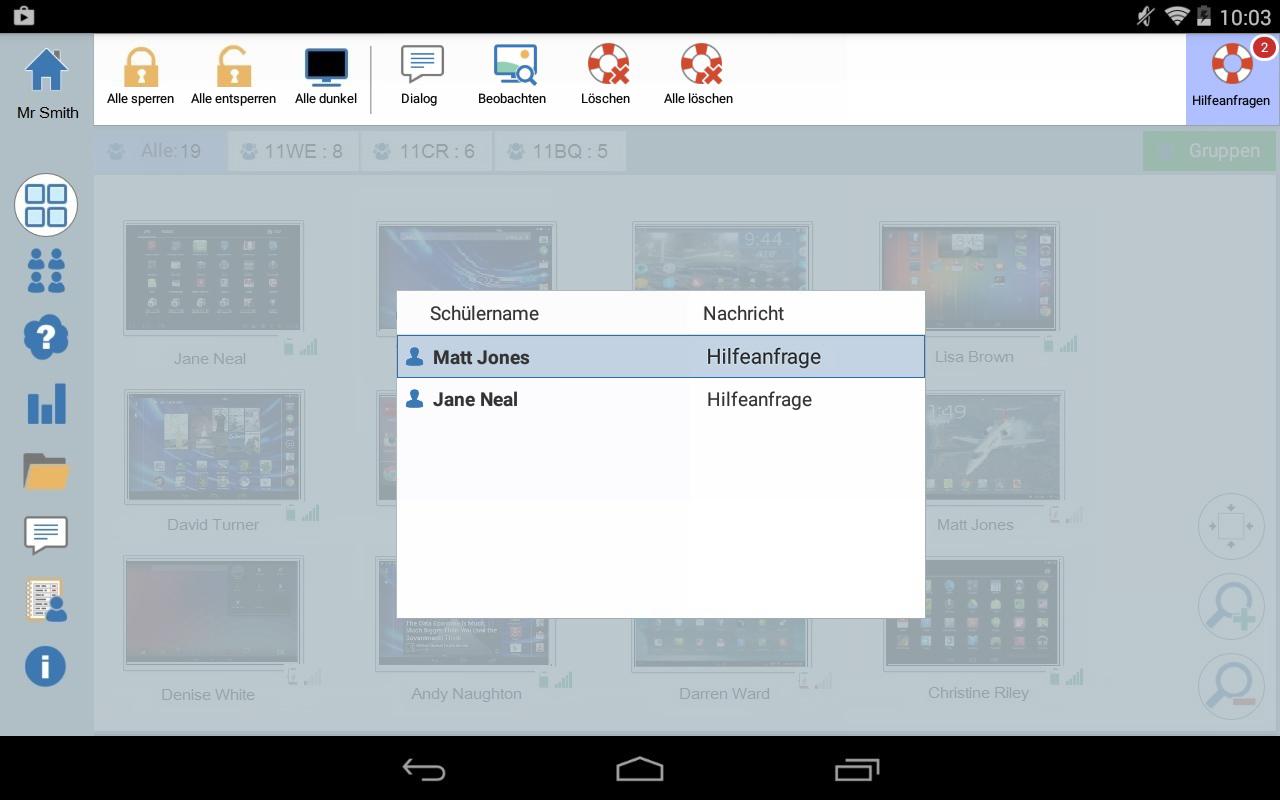Switch to the 11WE : 8 class tab
This screenshot has width=1280, height=800.
point(292,150)
